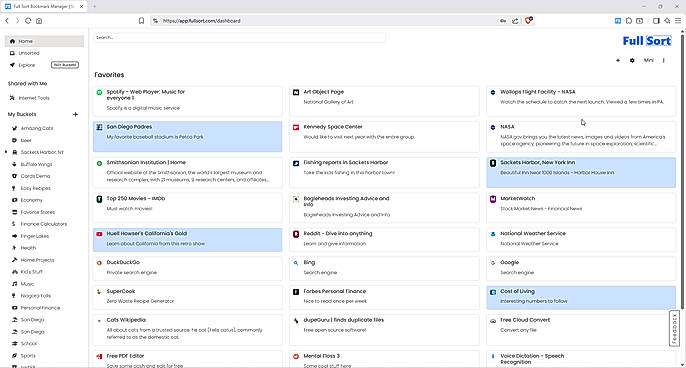Open the Bogleheads Investing Advice bookmark
Image resolution: width=686 pixels, height=368 pixels.
tap(384, 208)
